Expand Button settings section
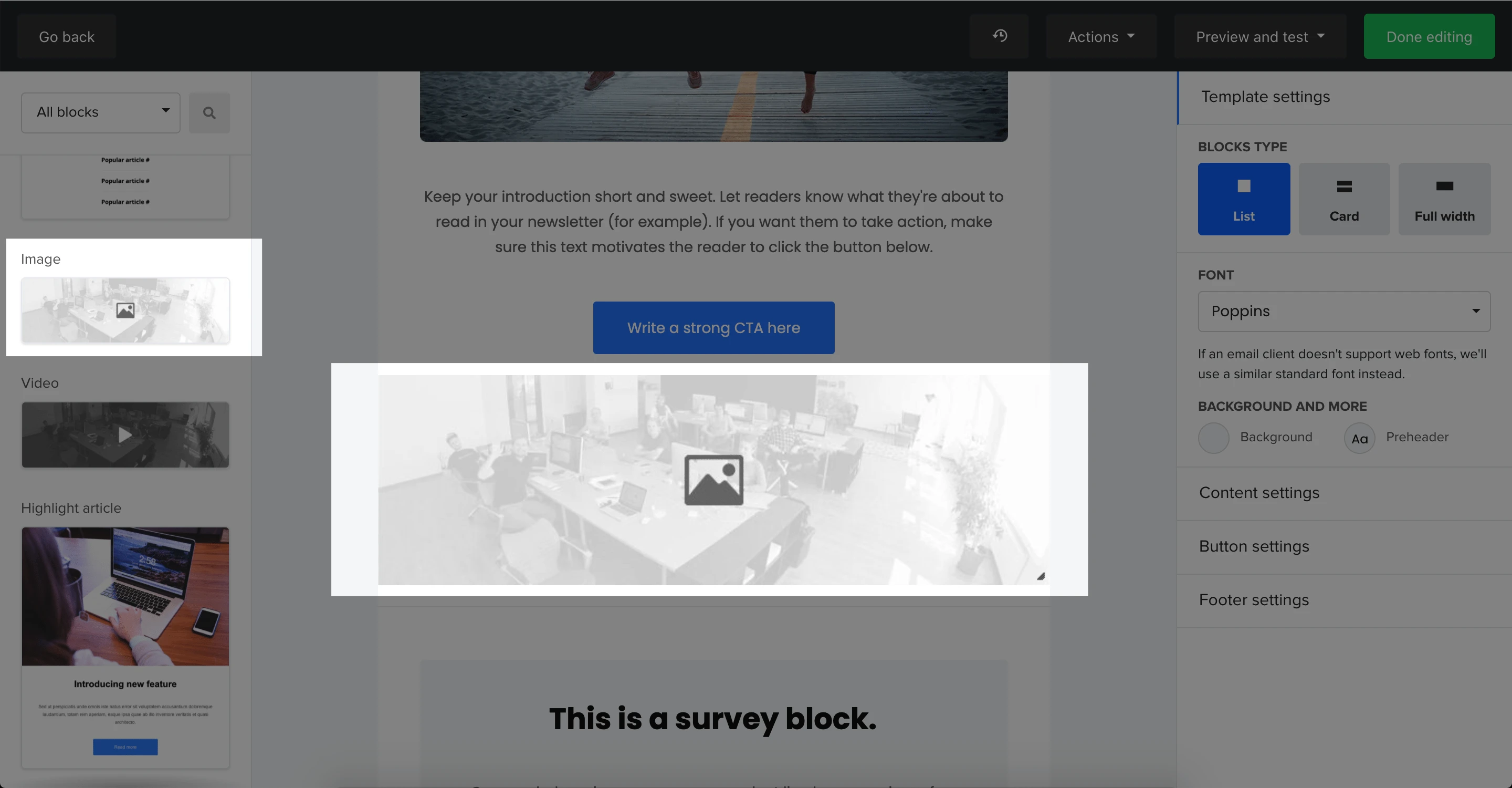This screenshot has height=788, width=1512. pos(1254,547)
